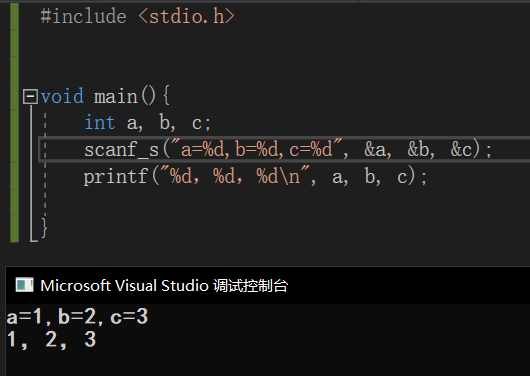Click the void keyword before main
This screenshot has height=376, width=530.
62,96
